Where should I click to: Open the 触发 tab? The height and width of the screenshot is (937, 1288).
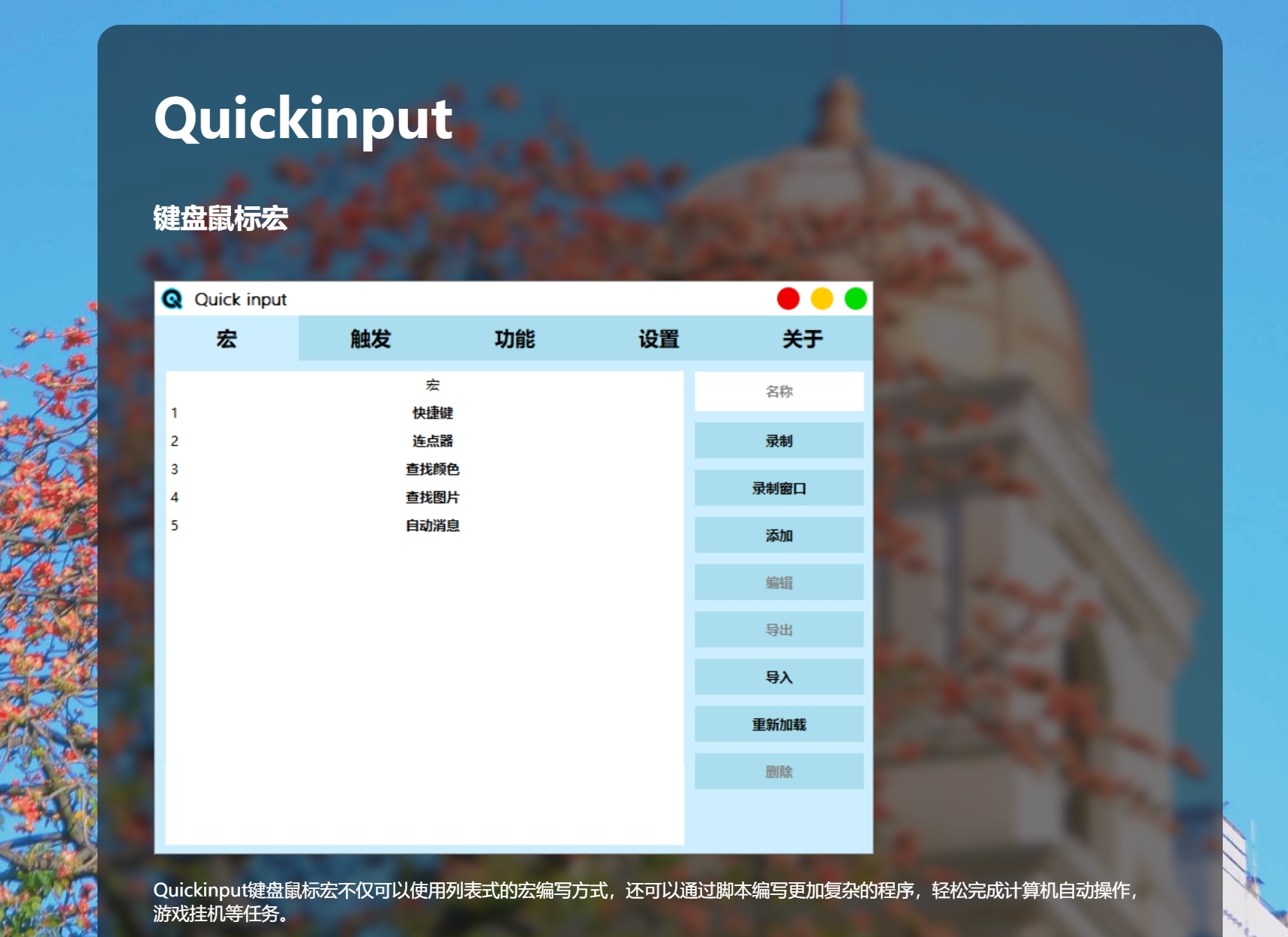371,338
